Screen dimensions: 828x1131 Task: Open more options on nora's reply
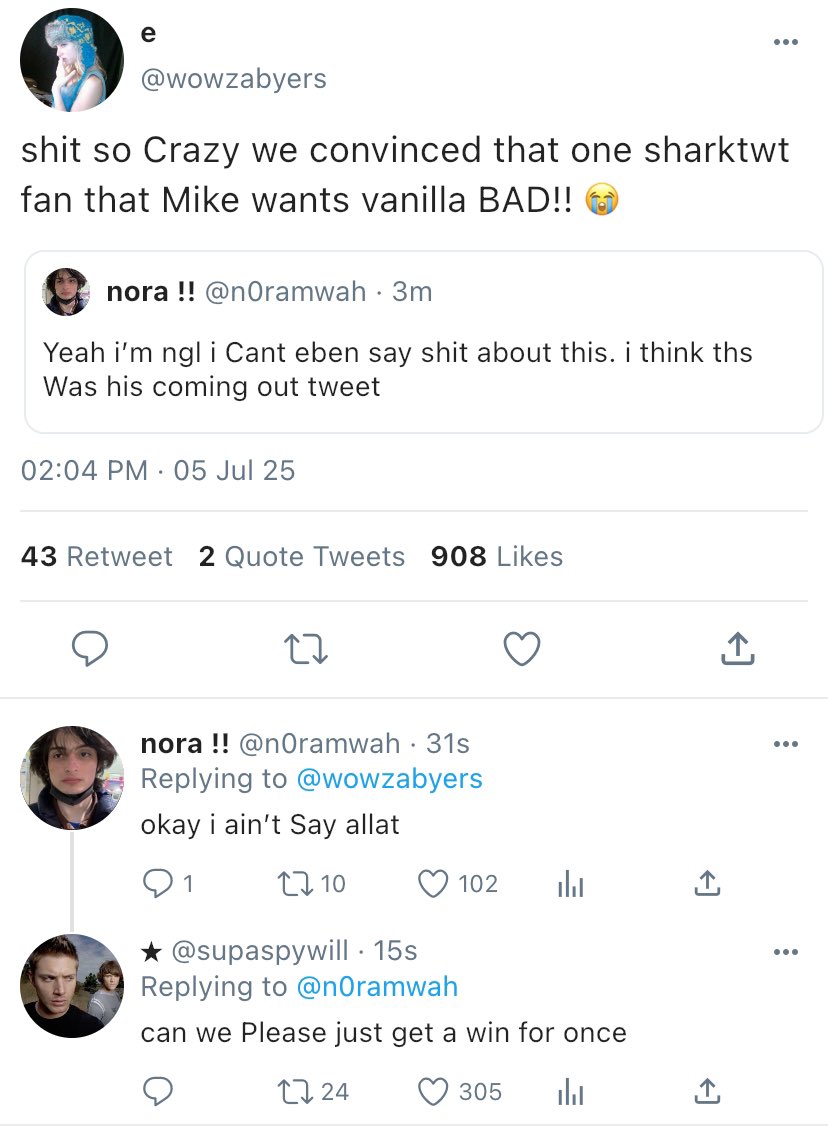click(x=786, y=745)
